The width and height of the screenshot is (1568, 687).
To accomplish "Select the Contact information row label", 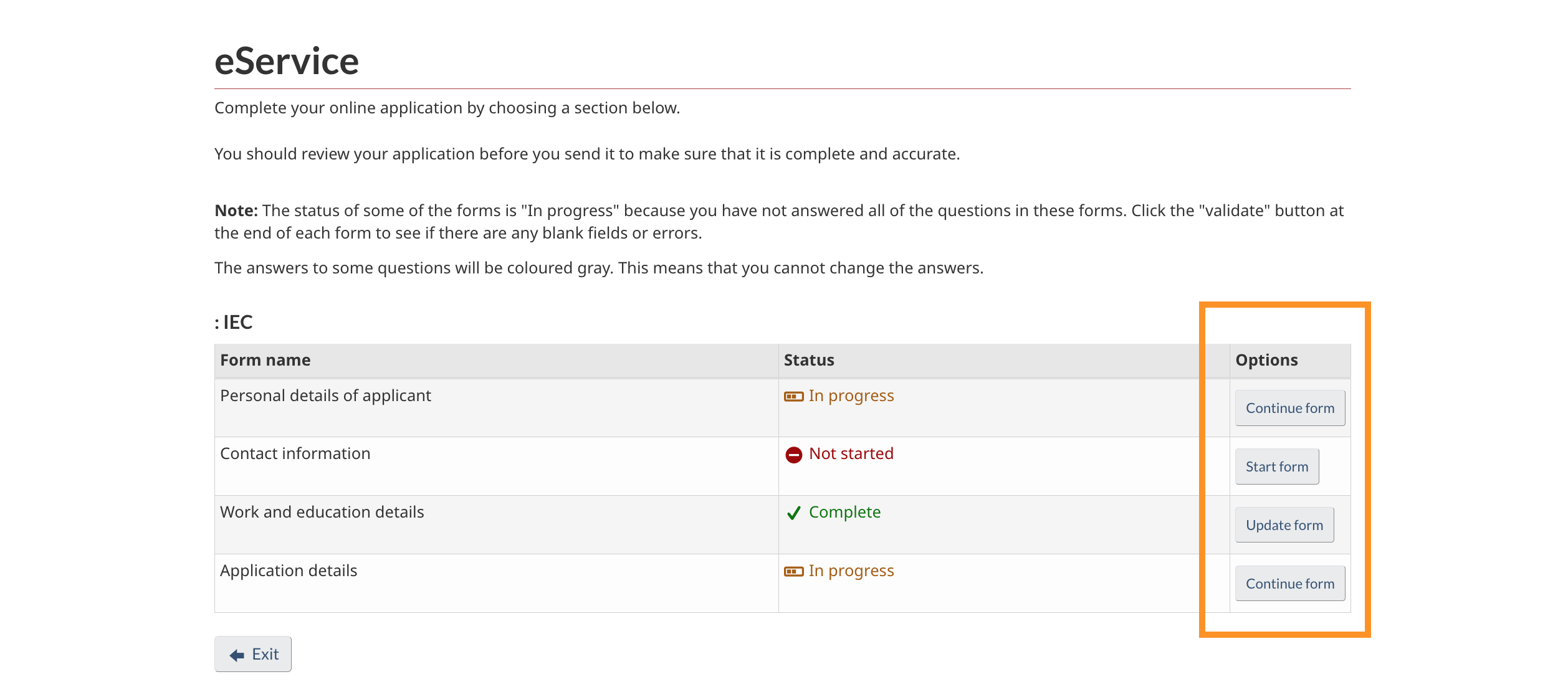I will (x=295, y=453).
